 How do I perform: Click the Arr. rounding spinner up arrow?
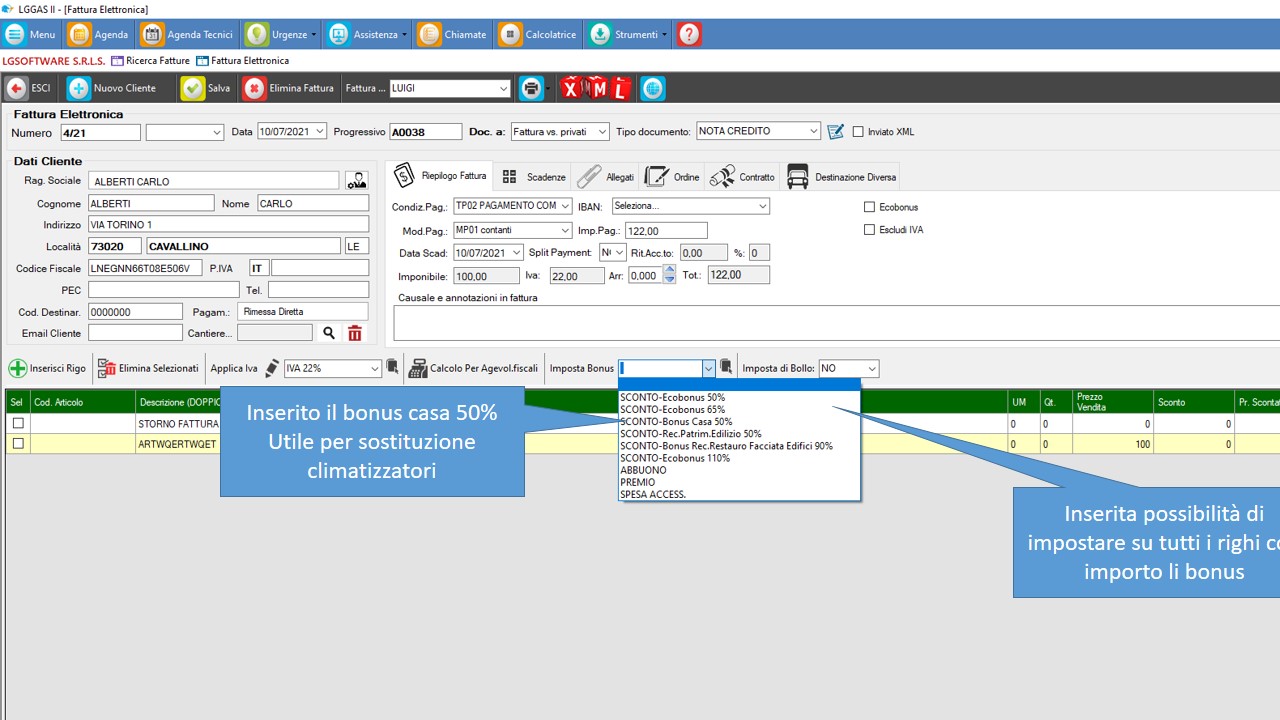(x=669, y=270)
